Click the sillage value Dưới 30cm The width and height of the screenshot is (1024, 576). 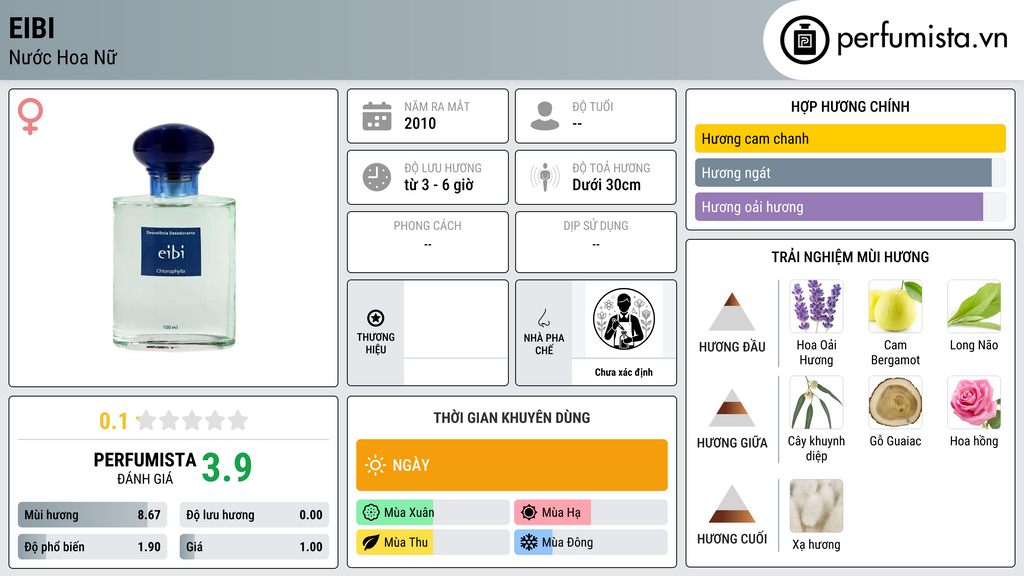(x=607, y=185)
